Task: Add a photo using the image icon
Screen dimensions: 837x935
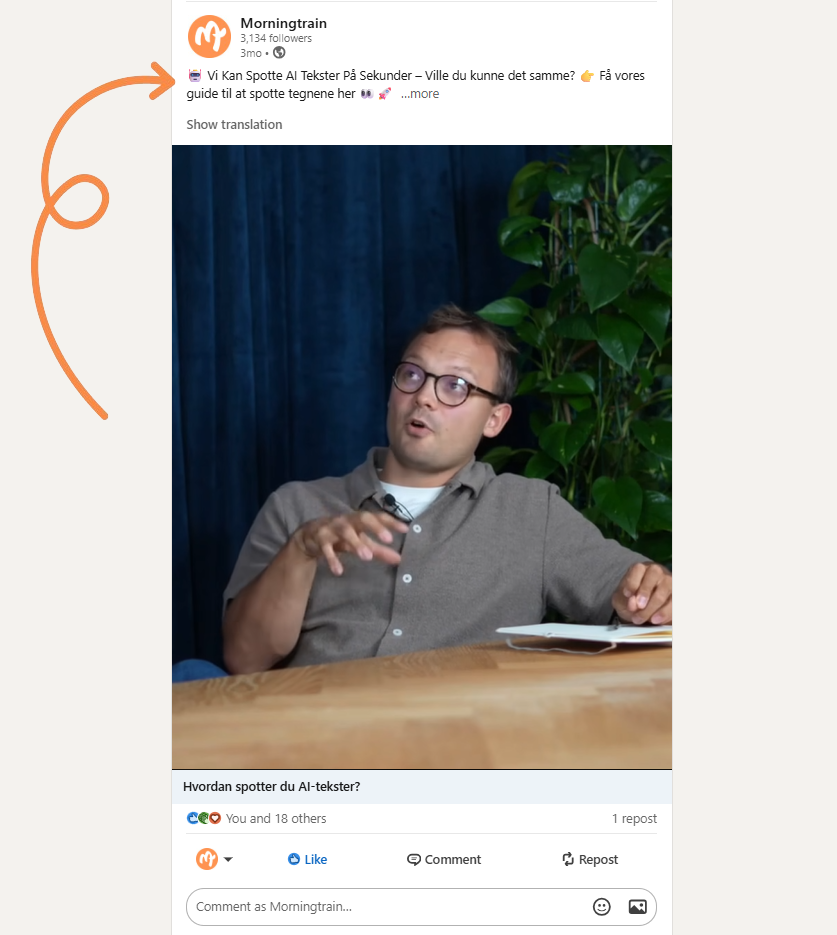Action: click(637, 906)
